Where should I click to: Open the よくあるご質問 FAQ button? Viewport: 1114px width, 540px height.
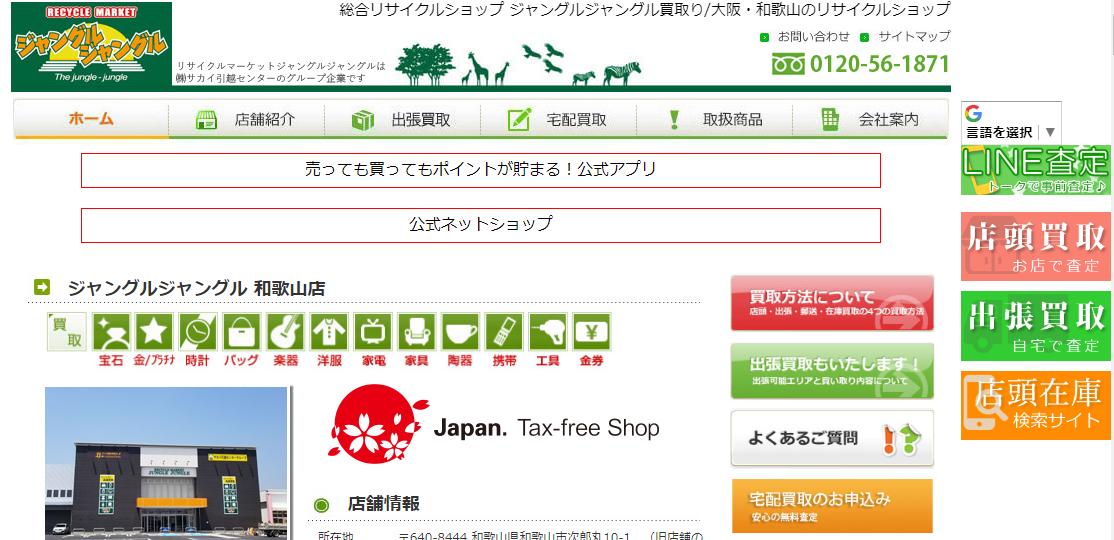point(832,439)
